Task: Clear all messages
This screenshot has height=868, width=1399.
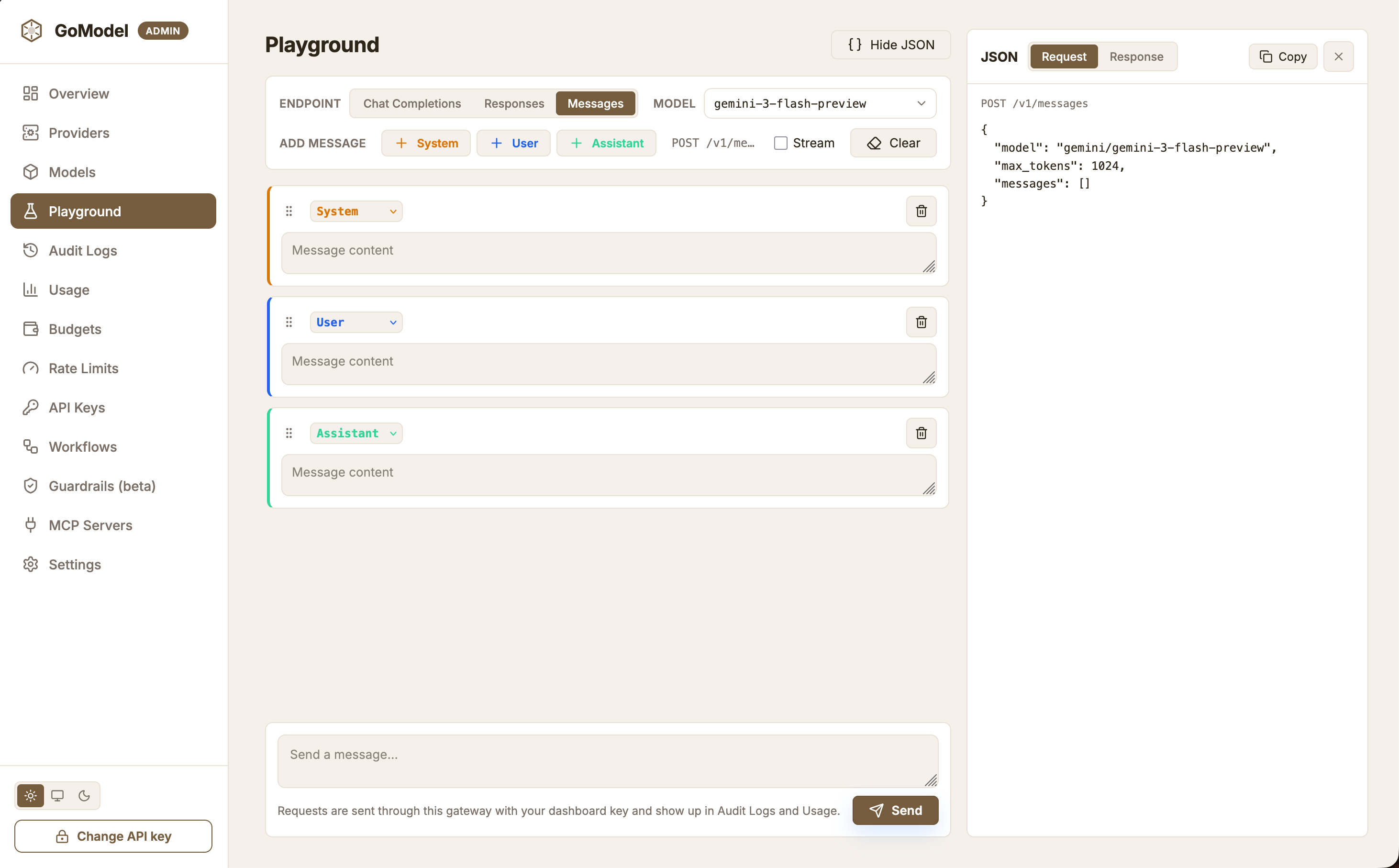Action: click(x=893, y=143)
